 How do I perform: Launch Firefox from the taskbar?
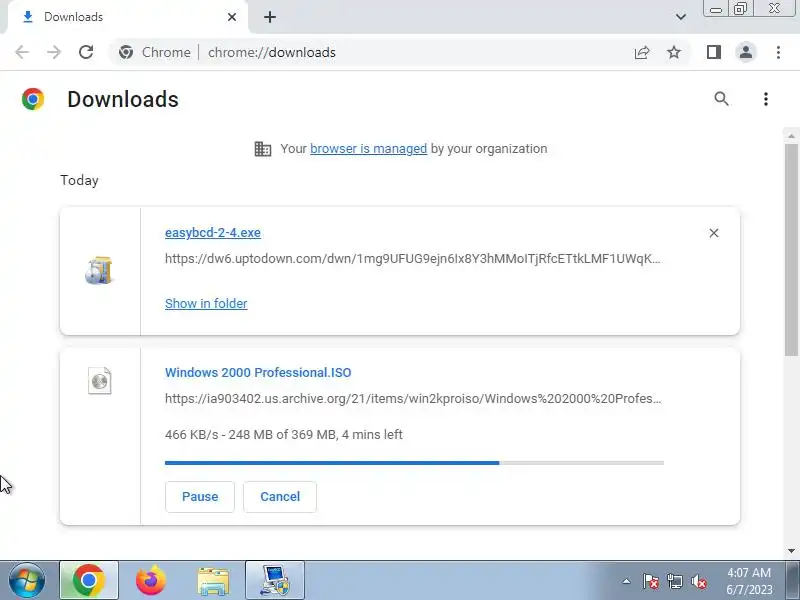tap(151, 580)
